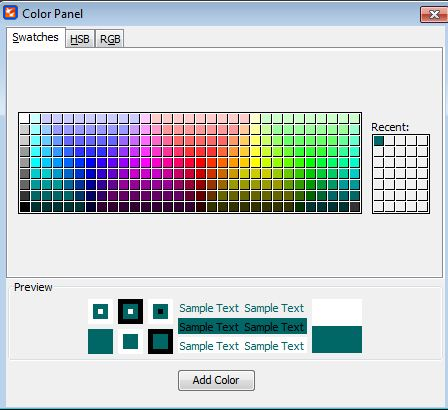The image size is (448, 410).
Task: Click the white rectangle above the large teal preview block
Action: click(337, 312)
